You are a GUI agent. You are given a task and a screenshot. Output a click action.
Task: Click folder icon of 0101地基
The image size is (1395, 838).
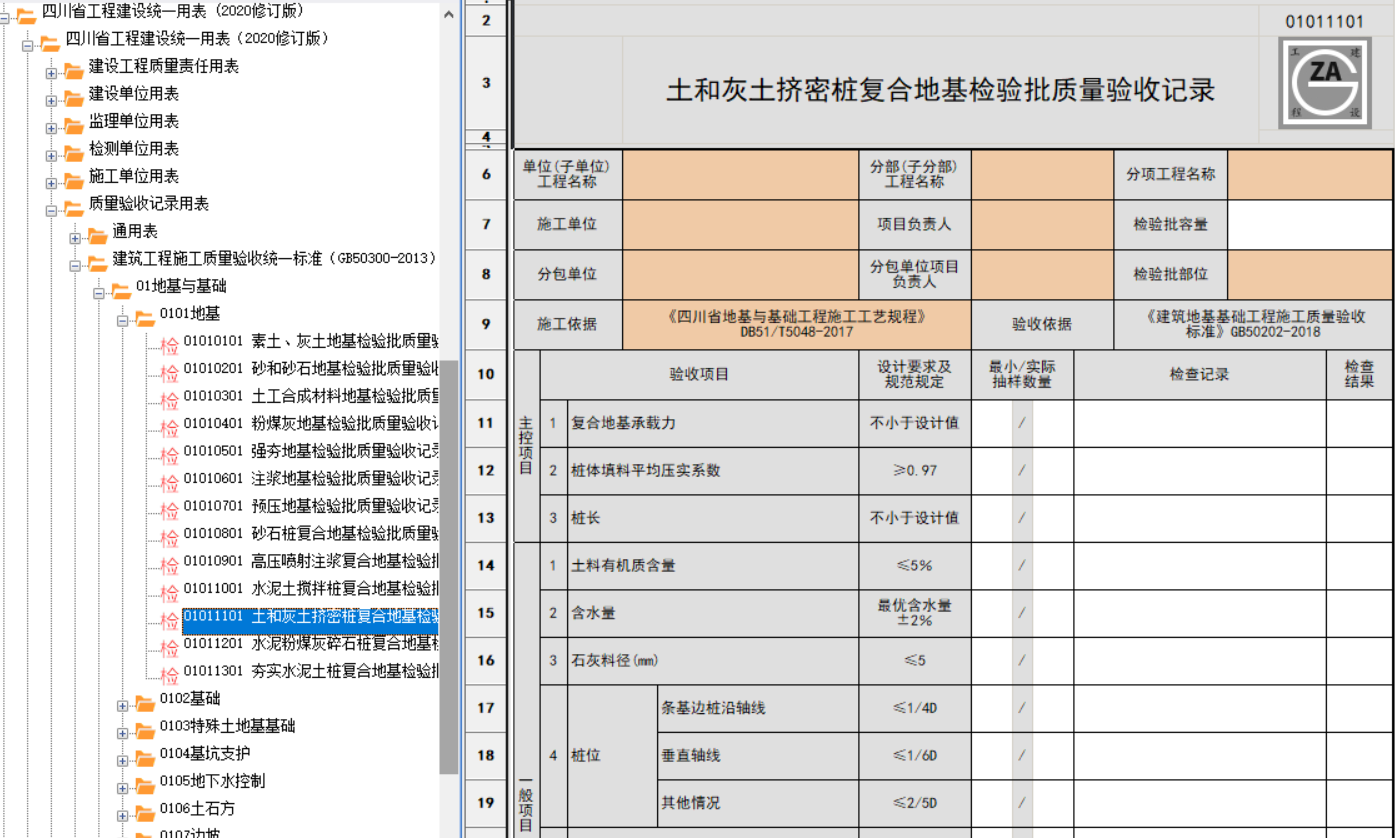coord(145,317)
